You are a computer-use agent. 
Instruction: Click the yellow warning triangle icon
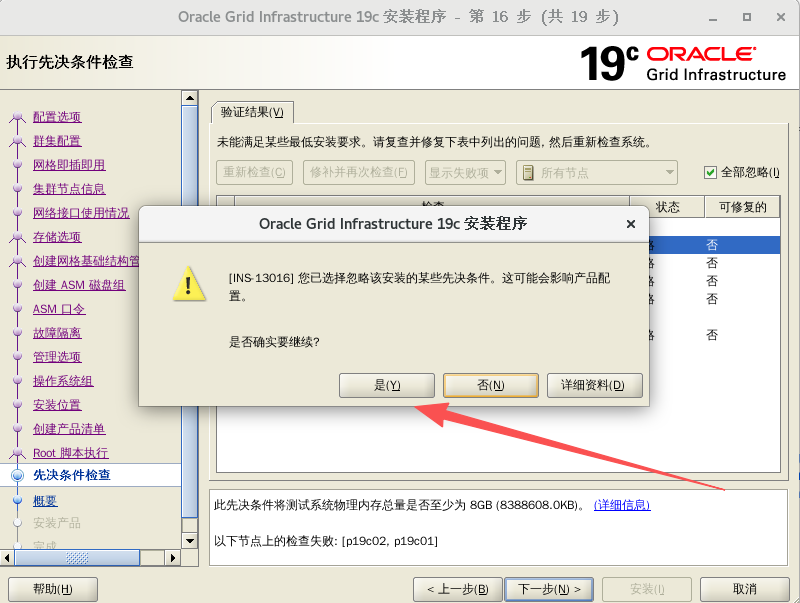tap(189, 284)
